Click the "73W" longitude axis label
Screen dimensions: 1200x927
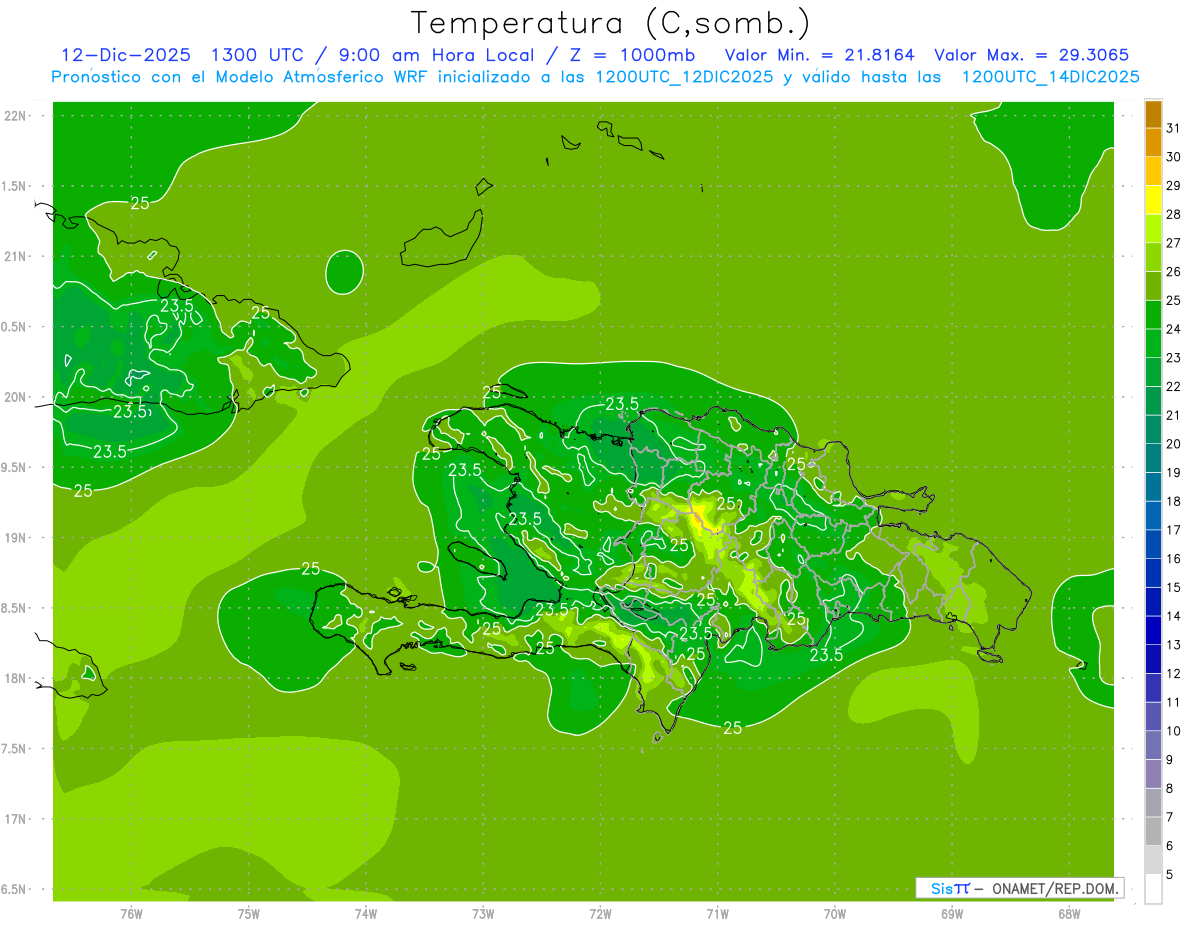[483, 914]
